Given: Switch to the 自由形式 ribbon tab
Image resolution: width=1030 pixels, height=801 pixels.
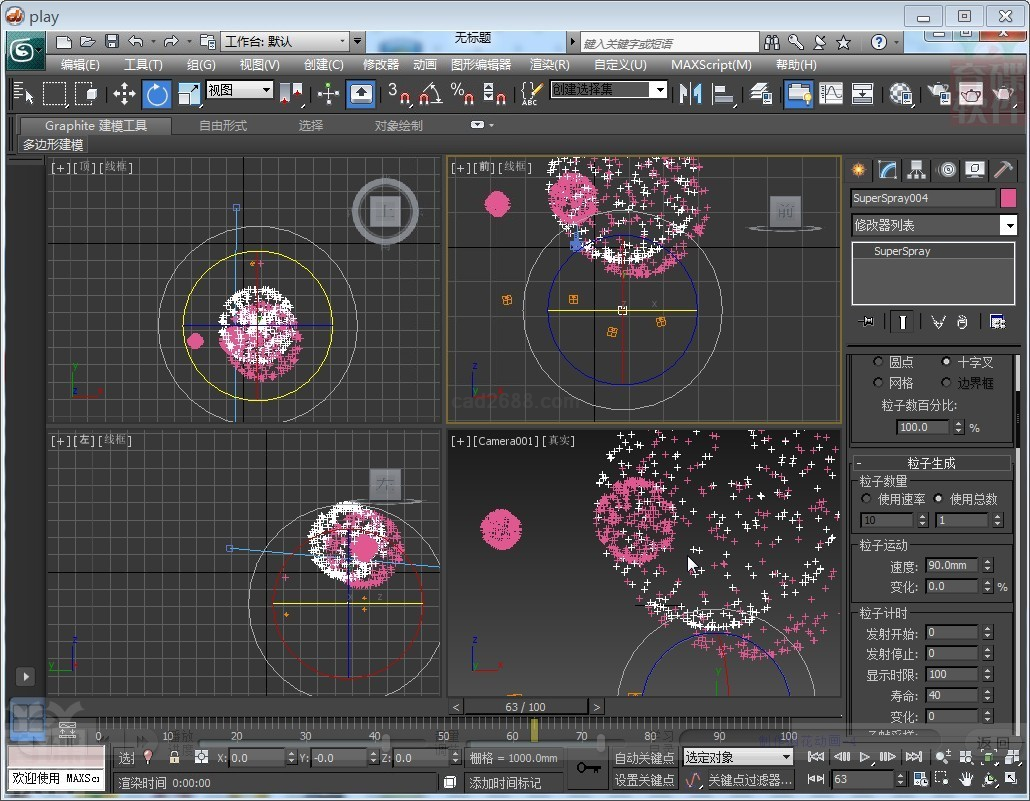Looking at the screenshot, I should (223, 126).
